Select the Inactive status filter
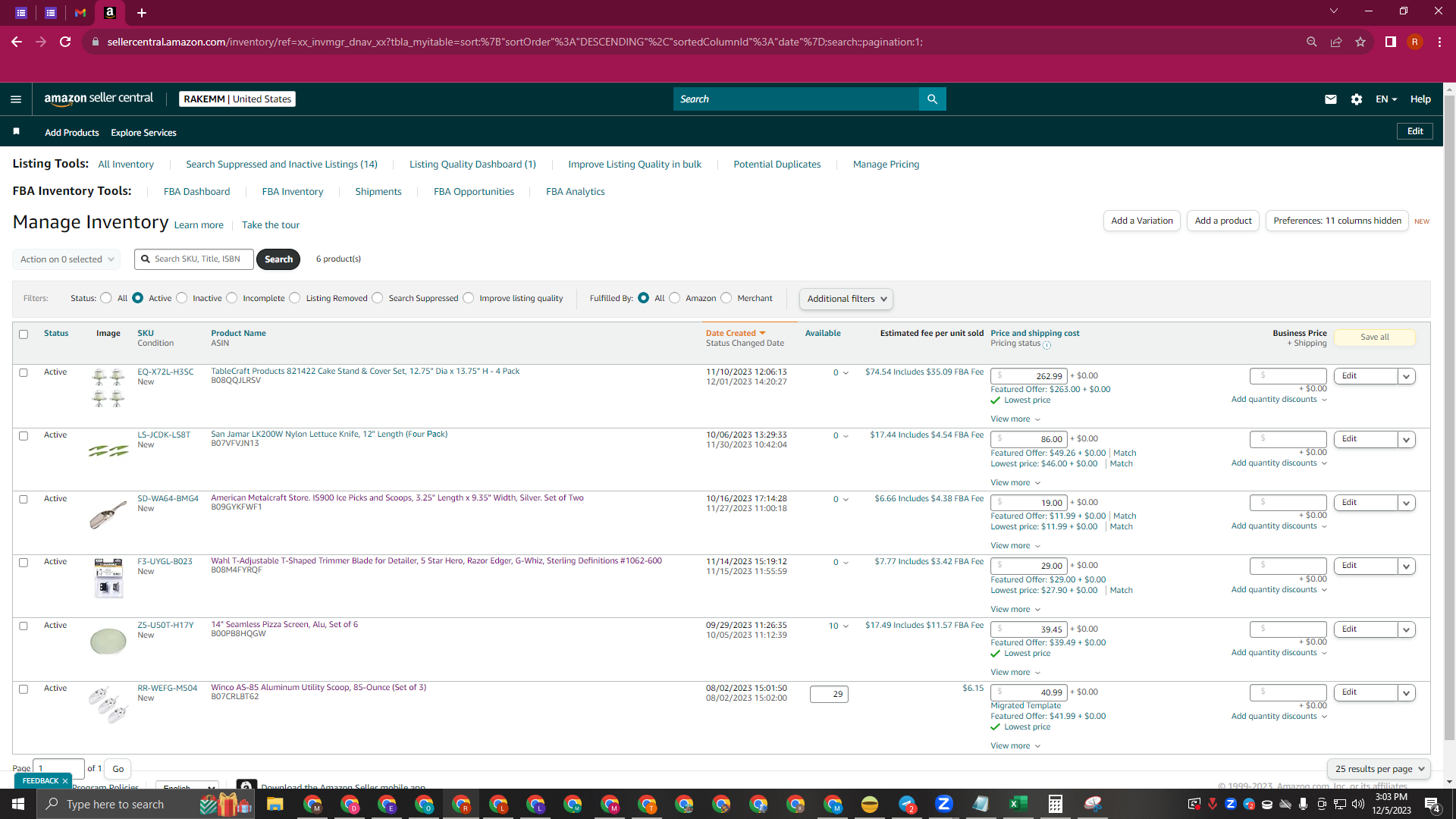1456x819 pixels. pos(182,298)
